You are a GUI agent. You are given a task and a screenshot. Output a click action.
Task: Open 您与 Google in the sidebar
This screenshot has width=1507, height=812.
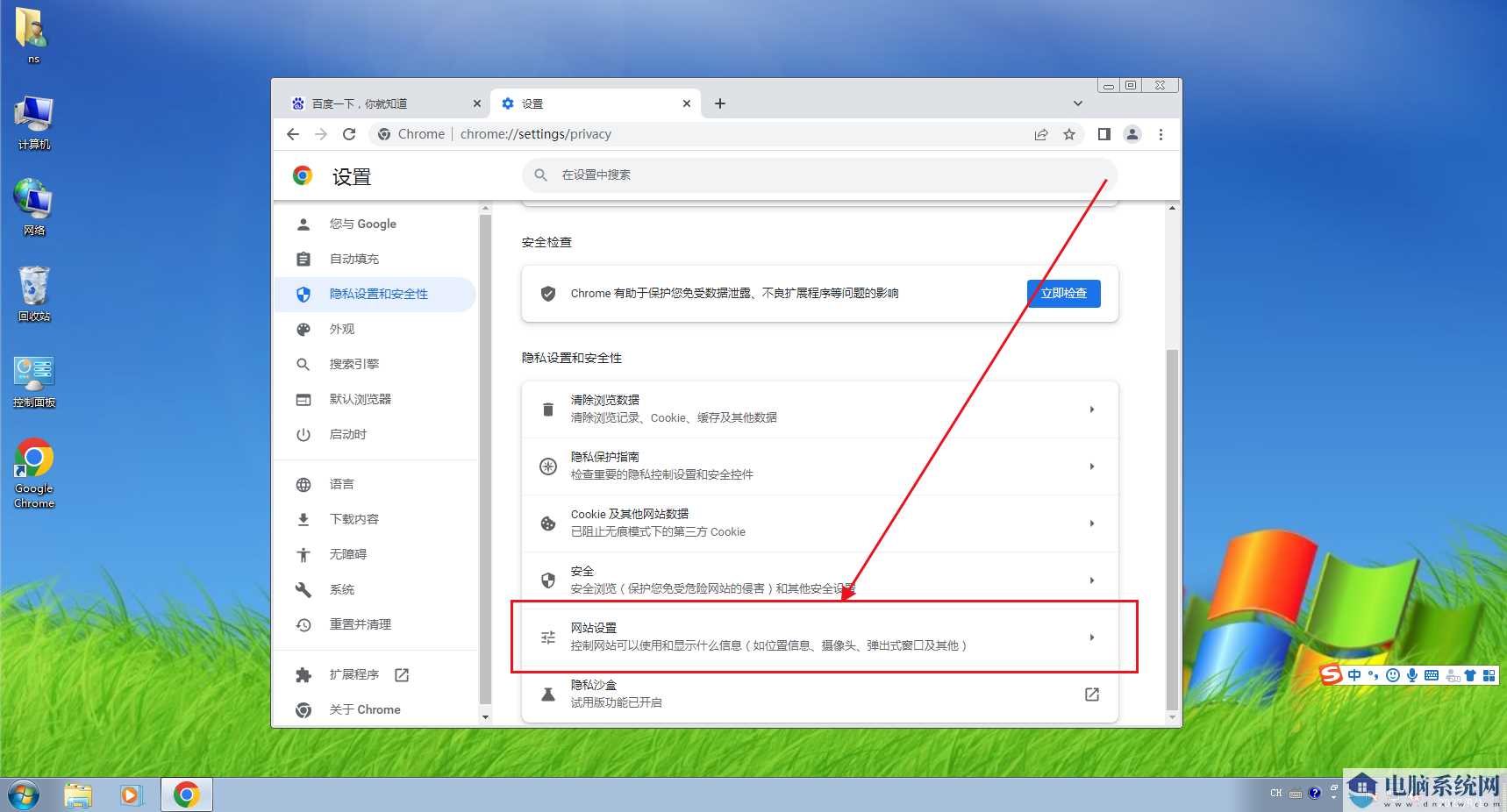[375, 224]
